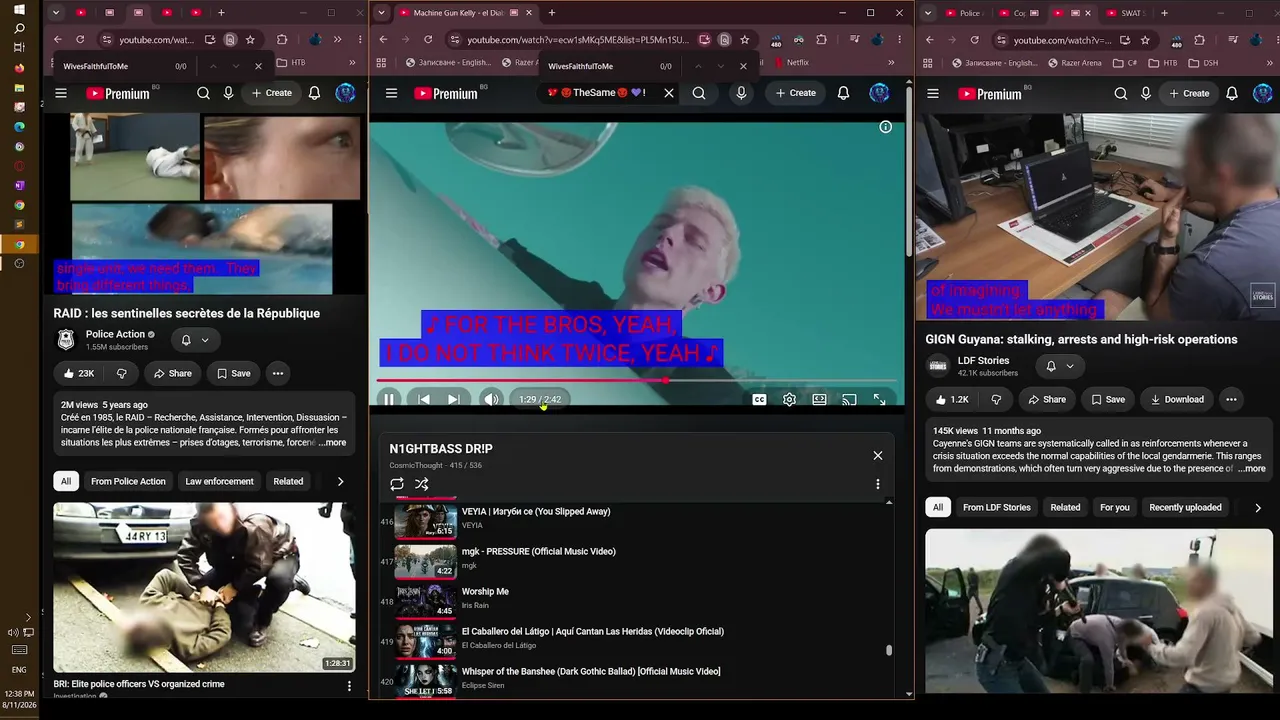This screenshot has height=720, width=1280.
Task: Show more filter chips in right window
Action: click(x=1257, y=507)
